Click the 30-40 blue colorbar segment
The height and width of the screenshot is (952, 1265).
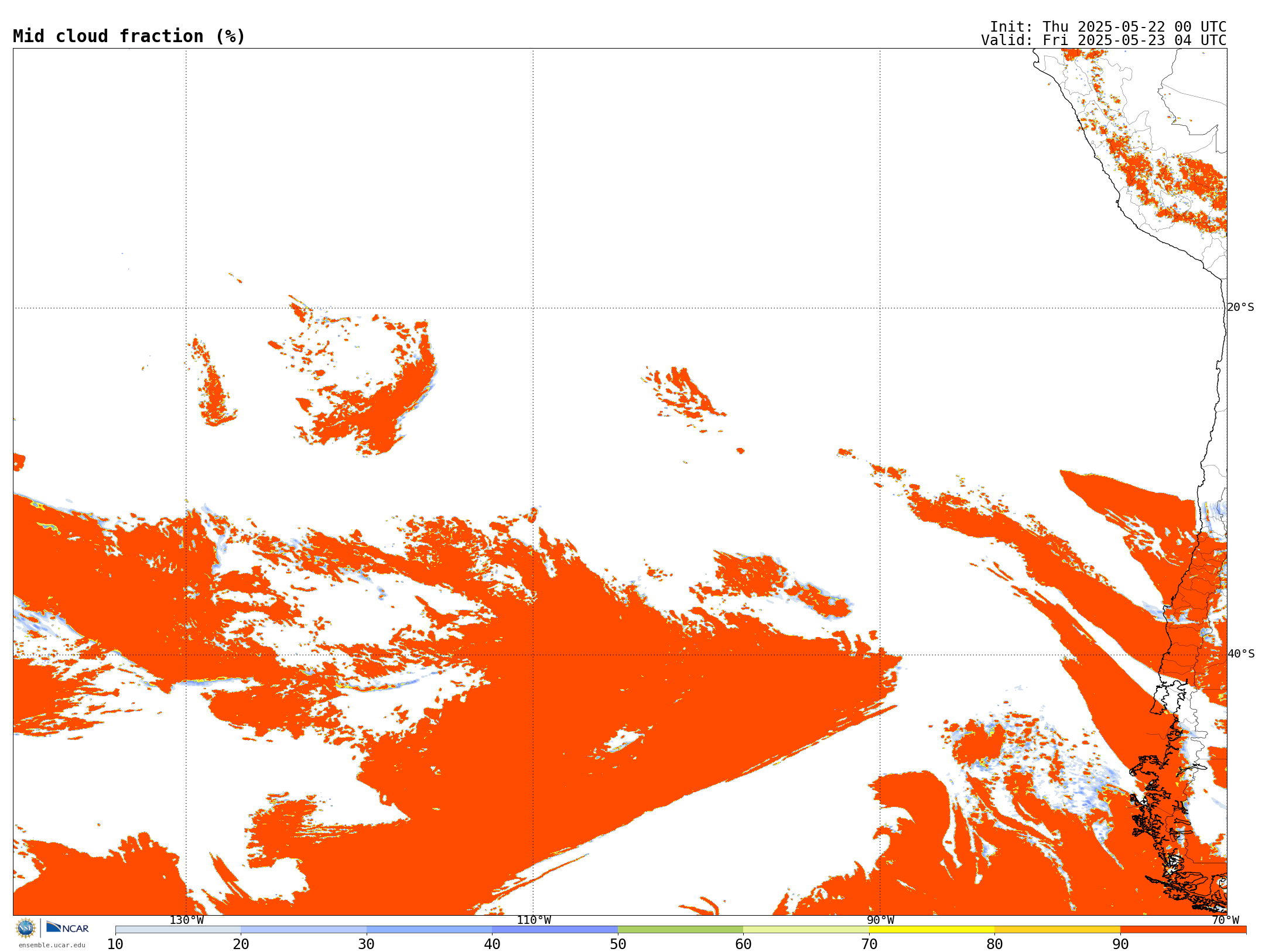(x=429, y=930)
